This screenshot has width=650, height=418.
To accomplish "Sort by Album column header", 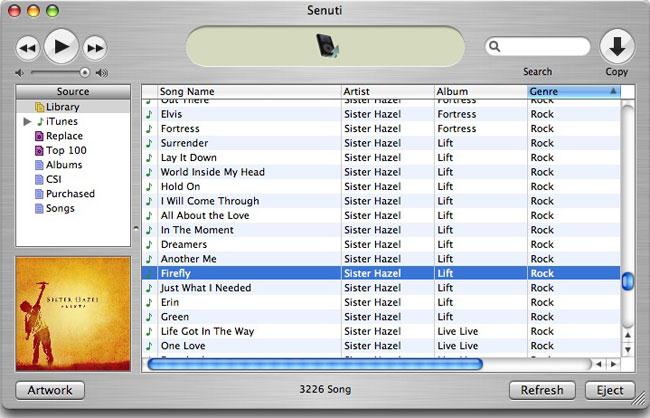I will pos(480,91).
